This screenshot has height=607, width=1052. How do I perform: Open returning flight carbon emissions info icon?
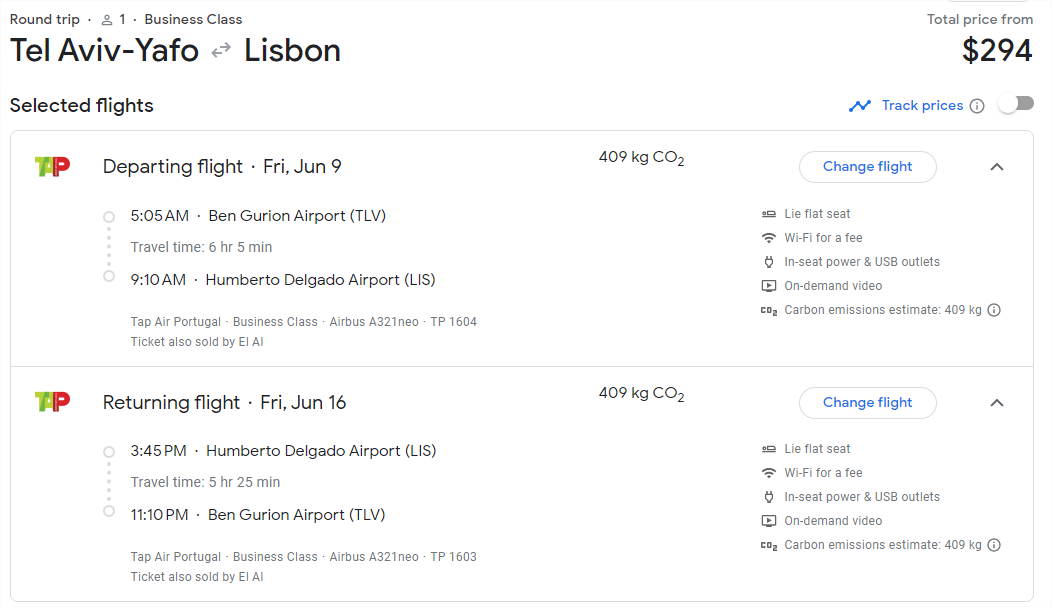click(994, 545)
